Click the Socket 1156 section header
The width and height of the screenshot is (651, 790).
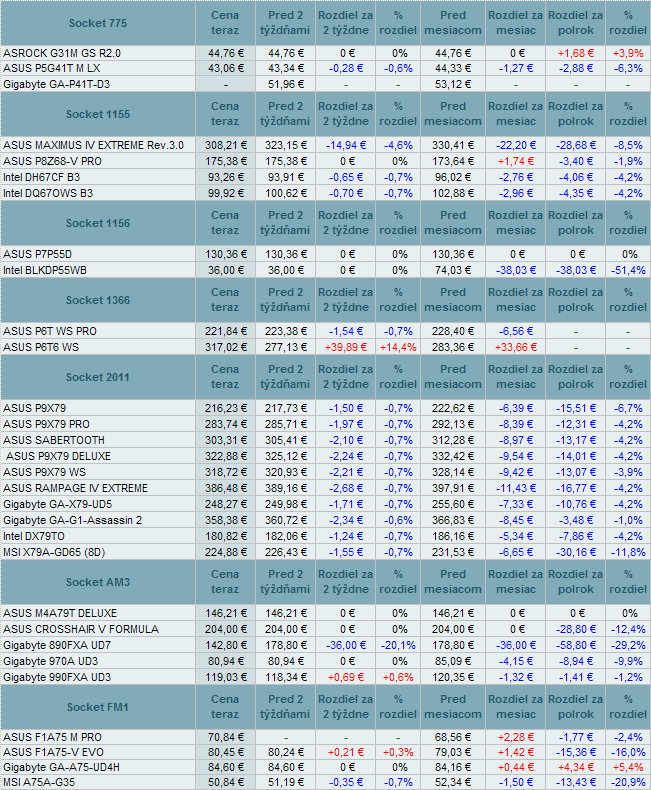coord(98,223)
